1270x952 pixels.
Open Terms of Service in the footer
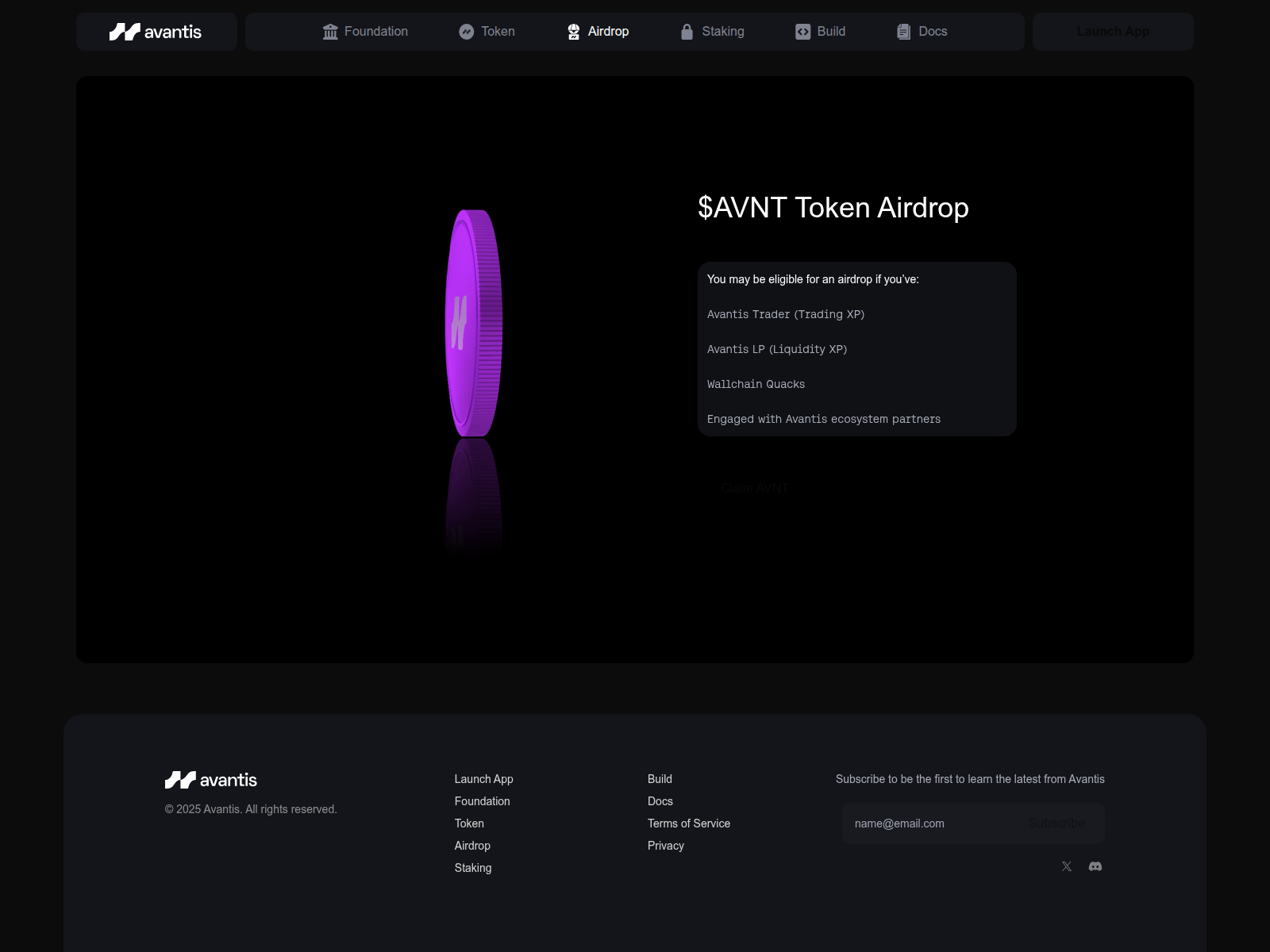(x=688, y=823)
